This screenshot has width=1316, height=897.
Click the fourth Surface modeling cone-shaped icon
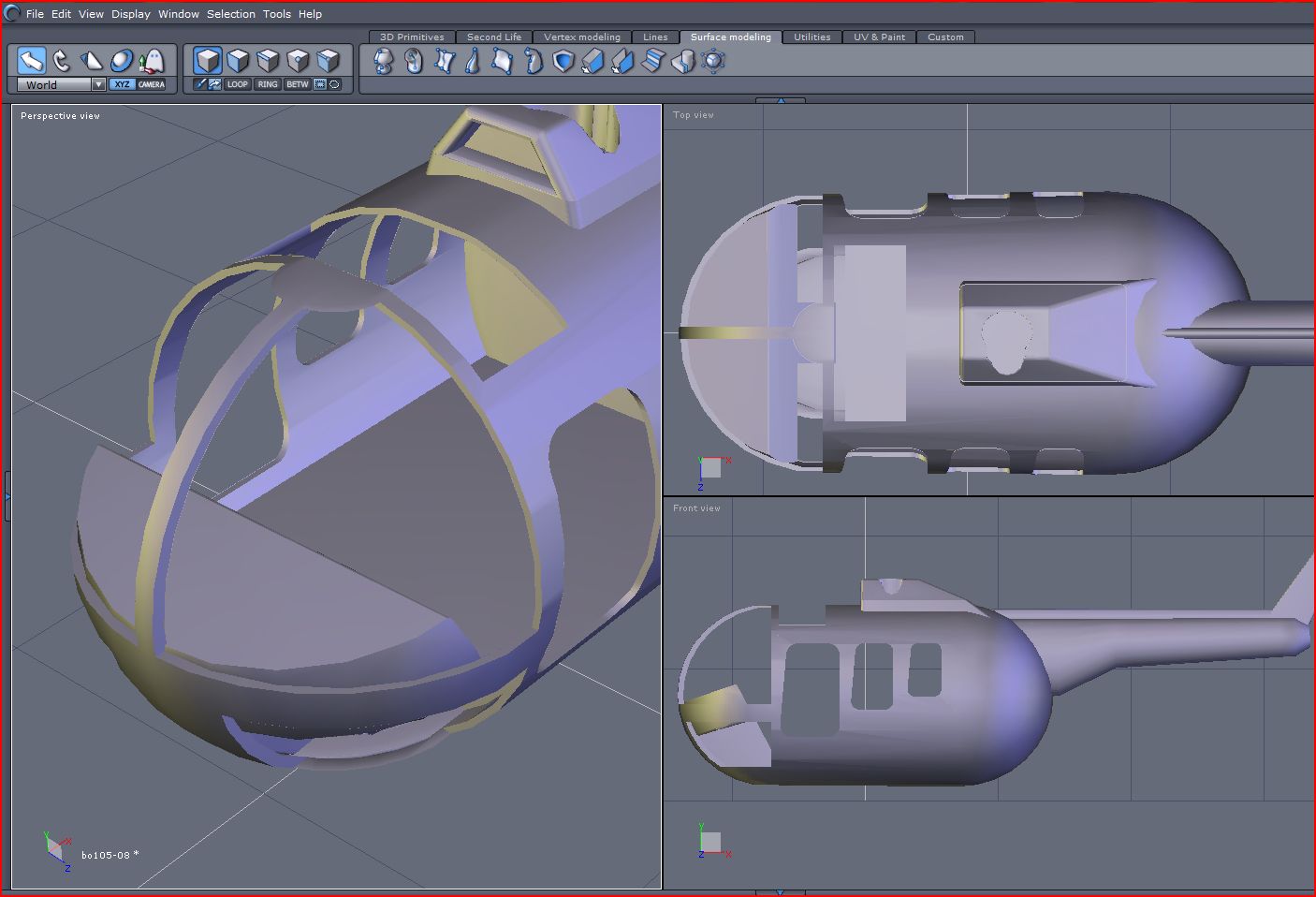[473, 61]
